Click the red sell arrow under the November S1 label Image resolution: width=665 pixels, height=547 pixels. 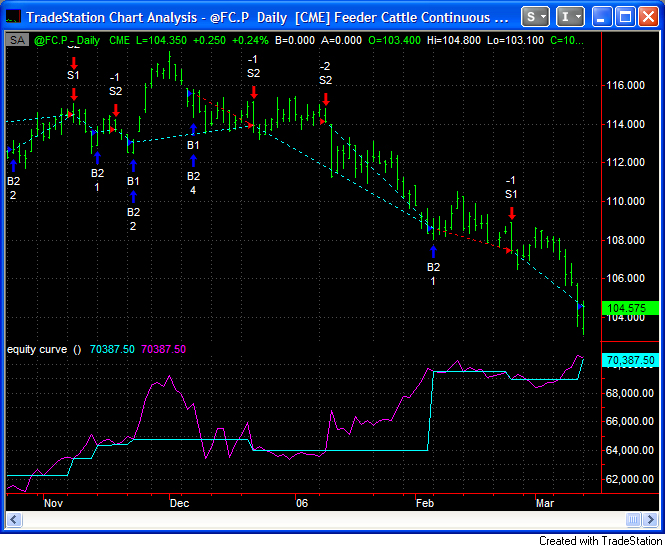[74, 93]
